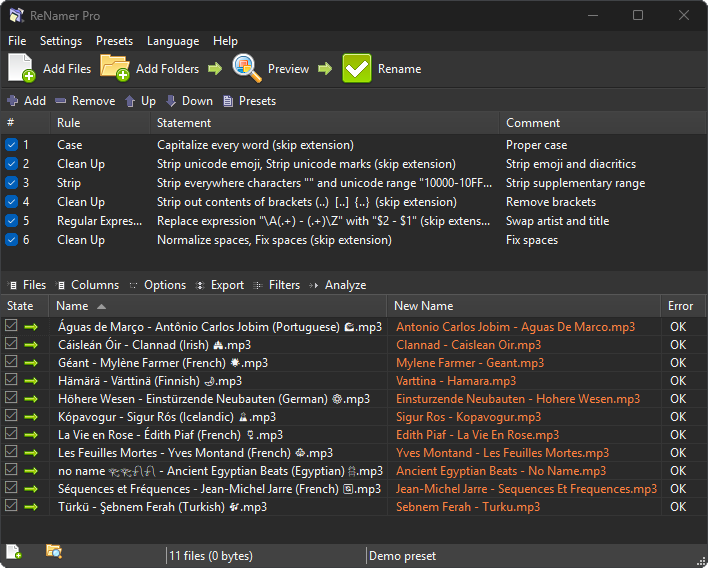Click the Export icon in the files toolbar
Viewport: 708px width, 568px height.
200,285
